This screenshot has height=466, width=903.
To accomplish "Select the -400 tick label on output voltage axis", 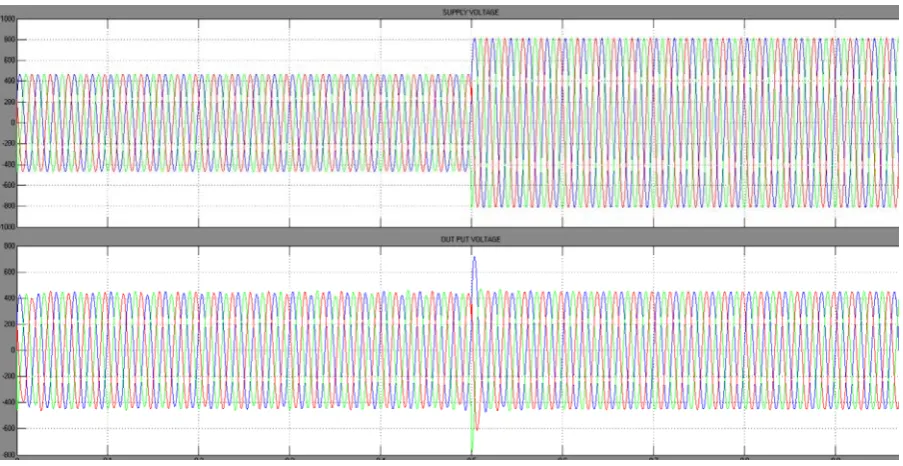I will point(8,402).
